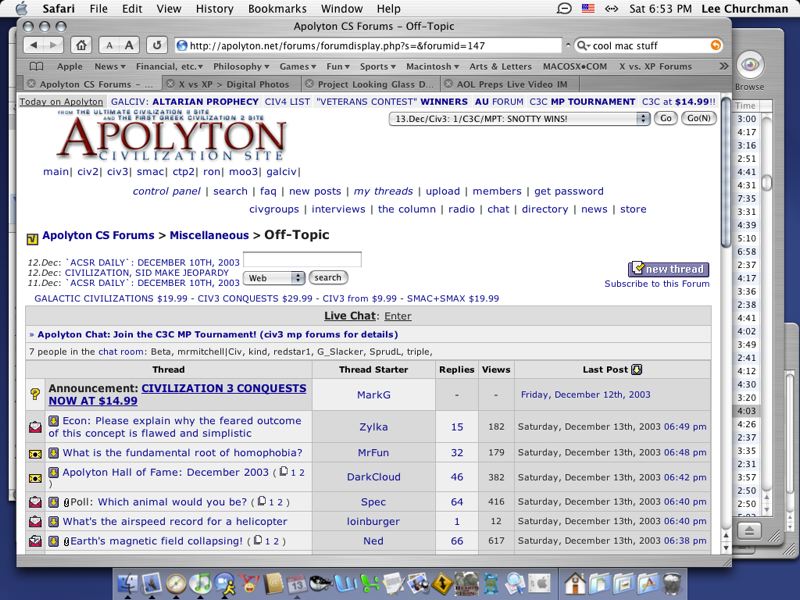Click the Safari Home button
Viewport: 800px width, 600px height.
(x=81, y=45)
